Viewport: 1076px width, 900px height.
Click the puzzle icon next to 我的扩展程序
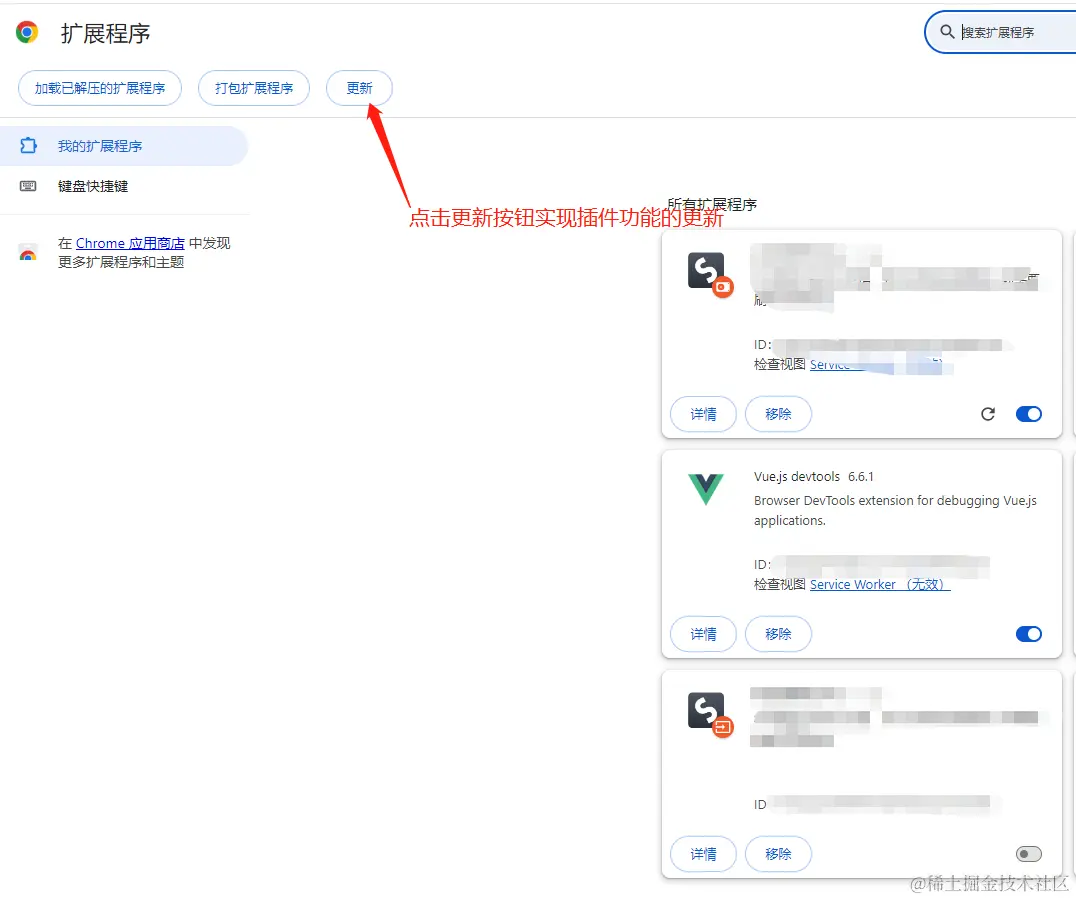tap(28, 145)
